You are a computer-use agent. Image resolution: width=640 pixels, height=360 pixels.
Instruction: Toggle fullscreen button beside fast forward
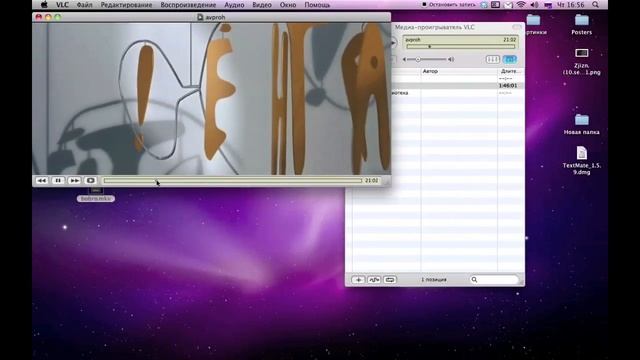click(x=91, y=180)
